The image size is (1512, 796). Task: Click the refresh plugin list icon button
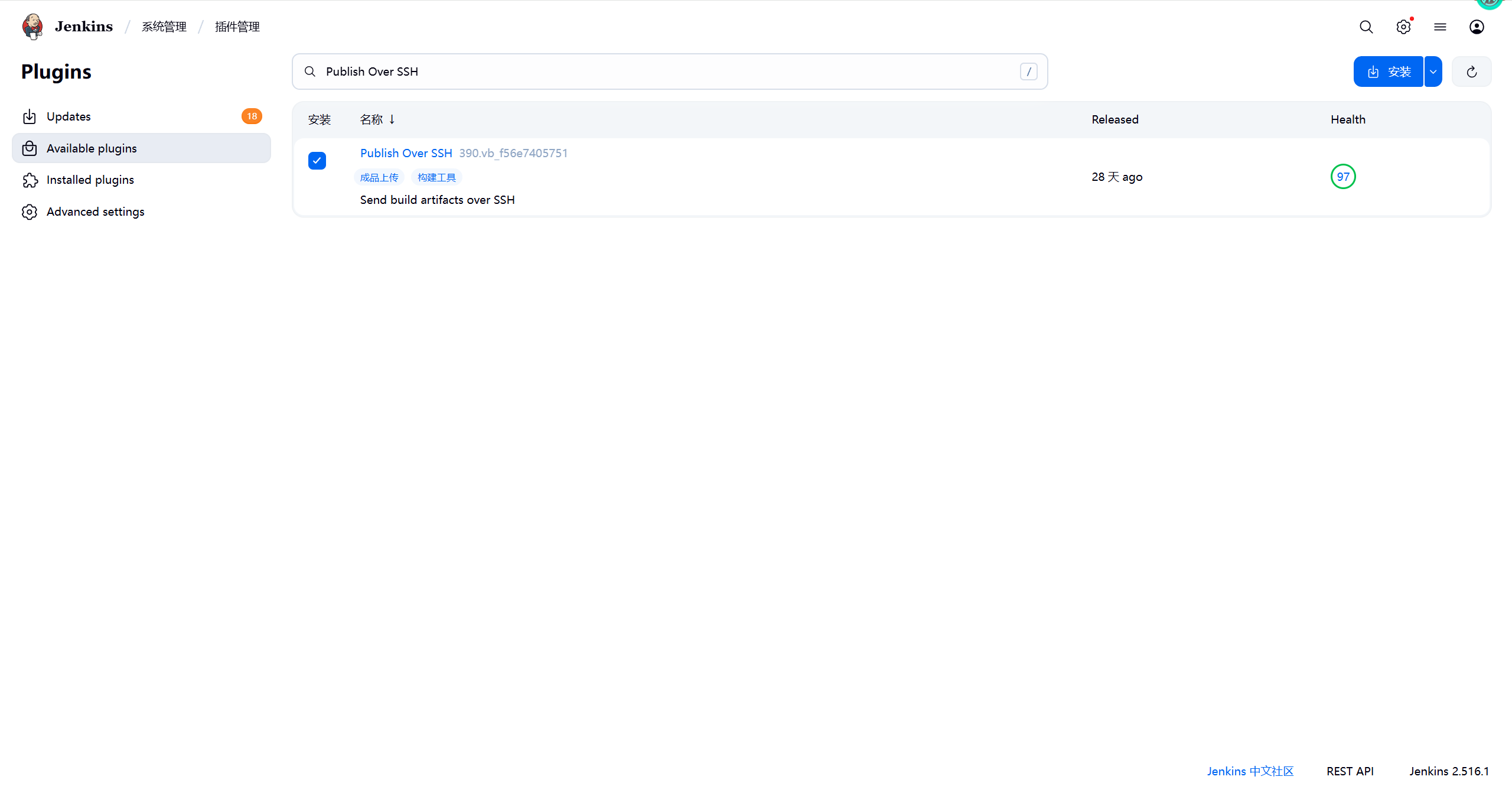[x=1472, y=72]
